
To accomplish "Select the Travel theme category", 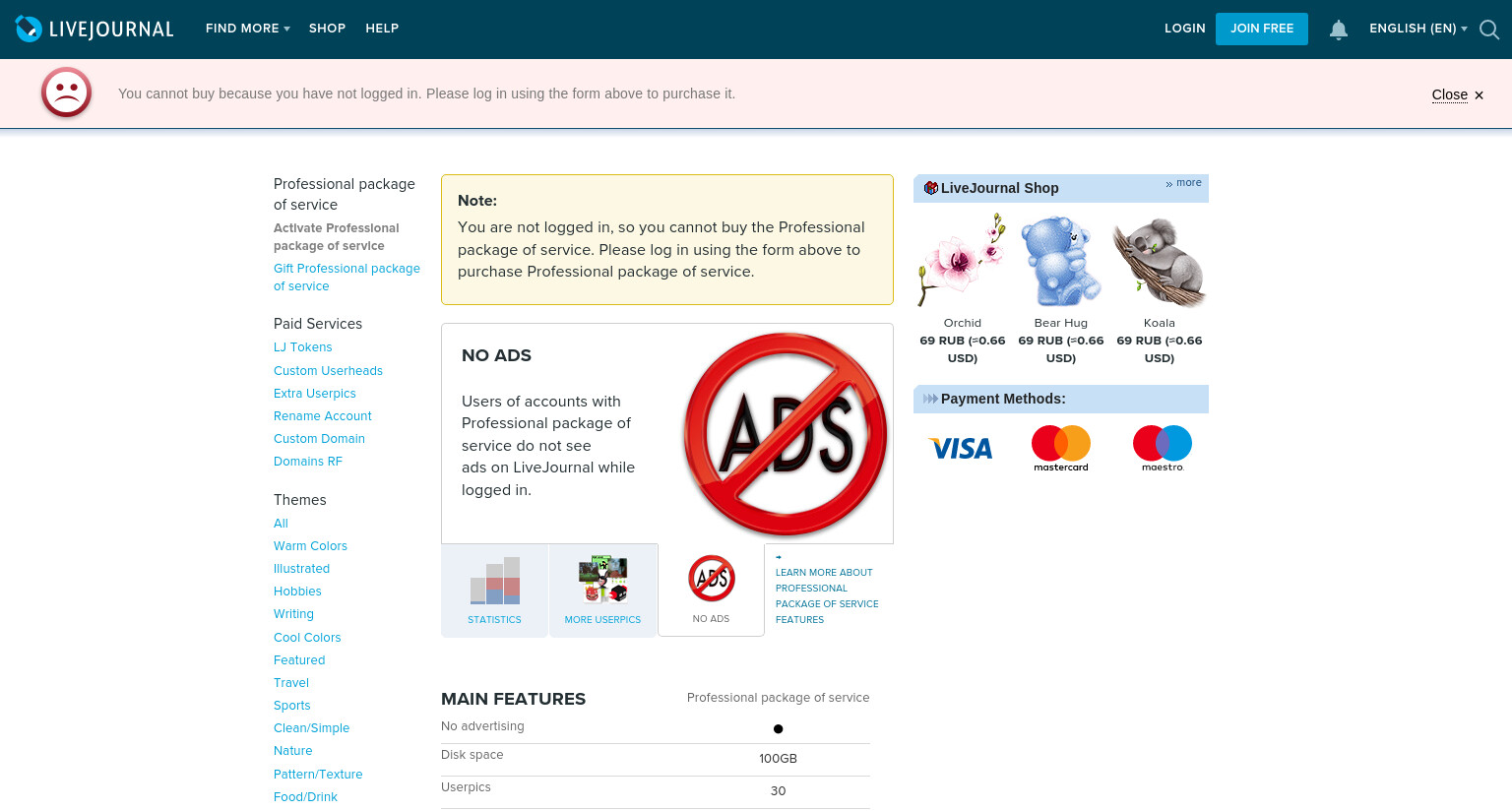I will pyautogui.click(x=291, y=683).
